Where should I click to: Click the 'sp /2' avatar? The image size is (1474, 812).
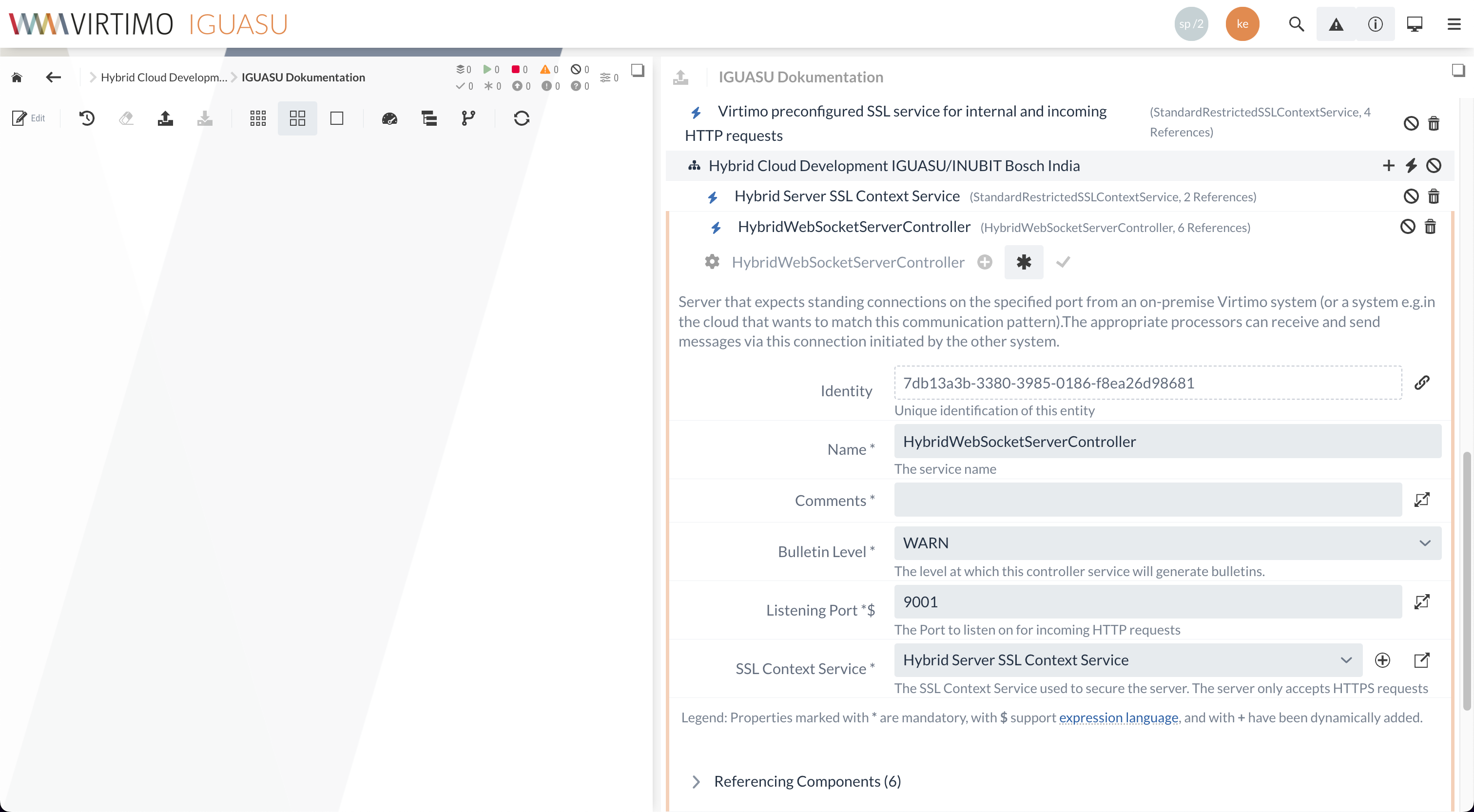[x=1191, y=24]
